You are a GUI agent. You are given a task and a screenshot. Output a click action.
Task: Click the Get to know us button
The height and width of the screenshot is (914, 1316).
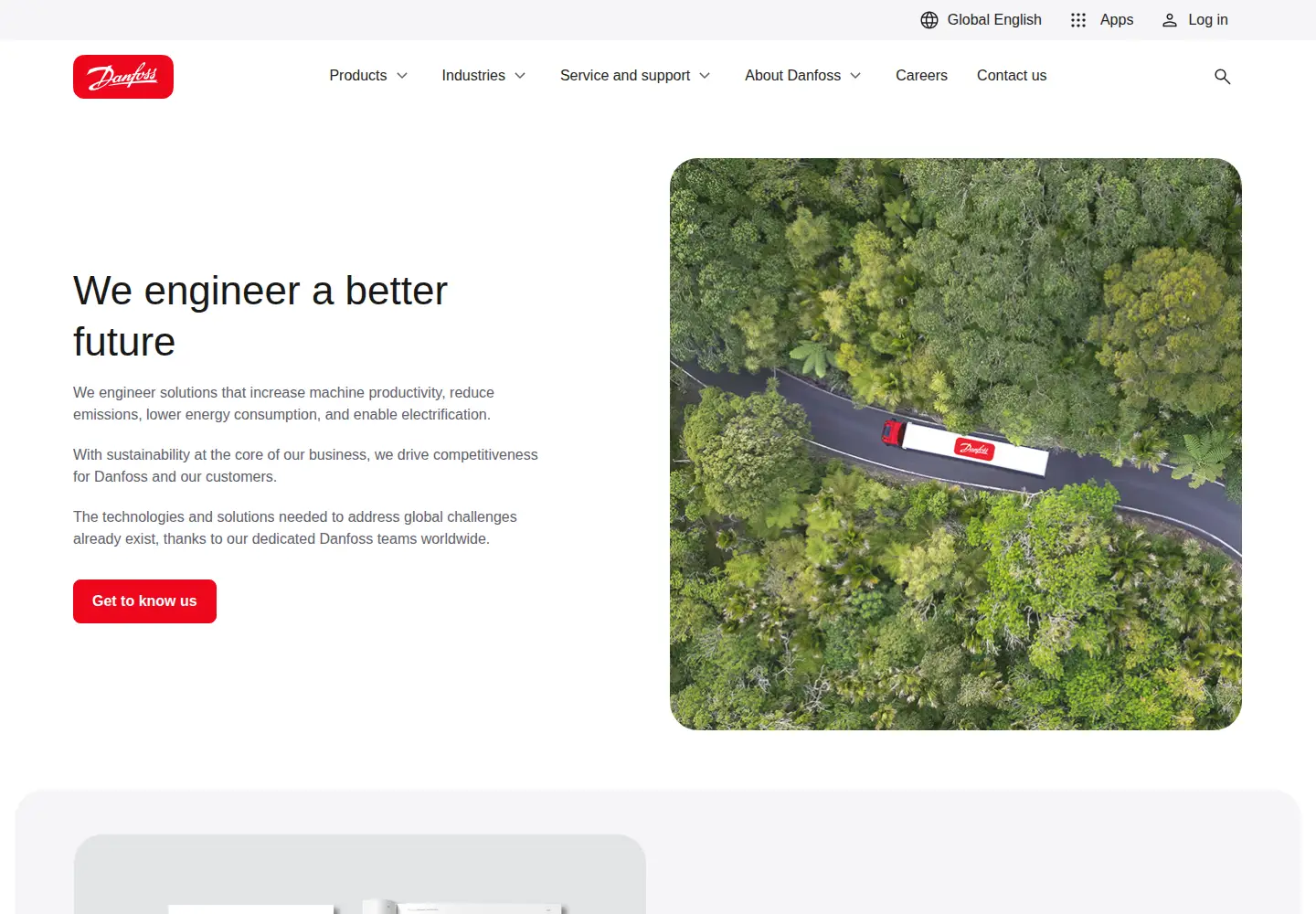click(144, 601)
